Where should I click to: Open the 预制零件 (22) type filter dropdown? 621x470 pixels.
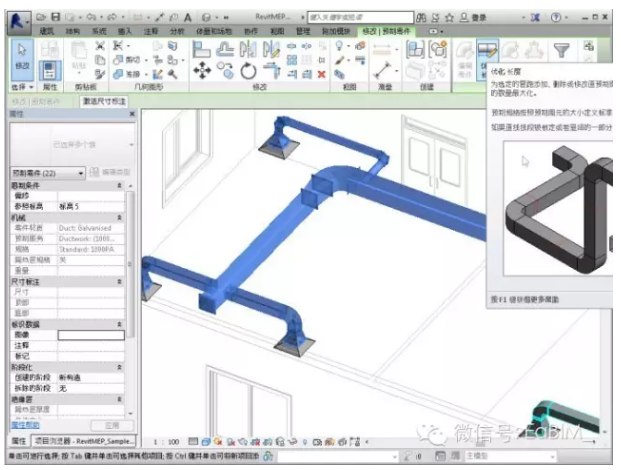point(48,173)
